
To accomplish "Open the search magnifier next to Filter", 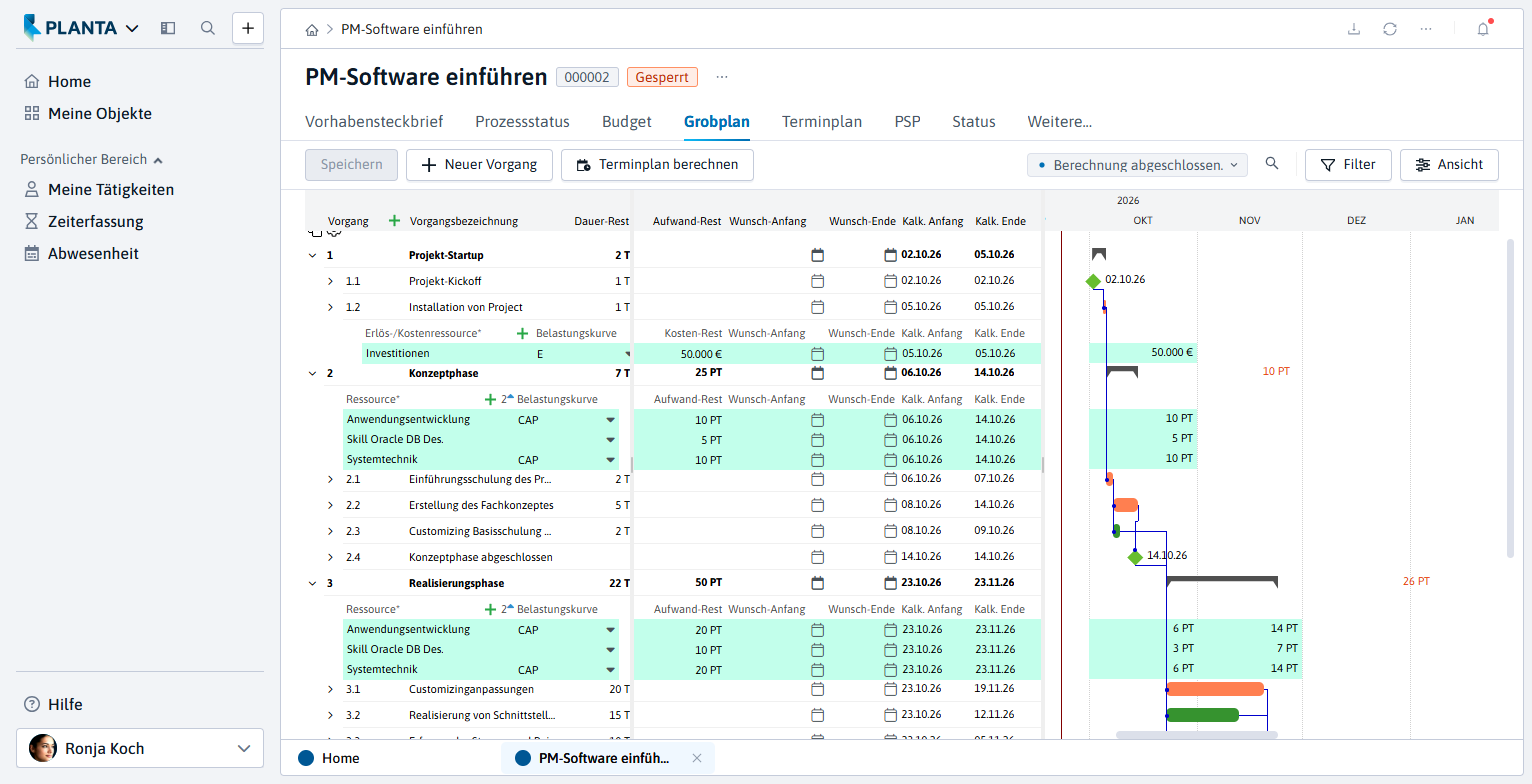I will click(1272, 164).
